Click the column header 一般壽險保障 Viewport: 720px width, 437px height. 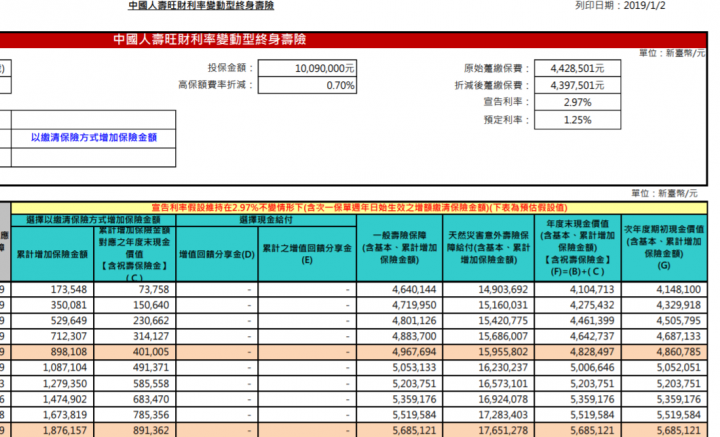pyautogui.click(x=399, y=247)
